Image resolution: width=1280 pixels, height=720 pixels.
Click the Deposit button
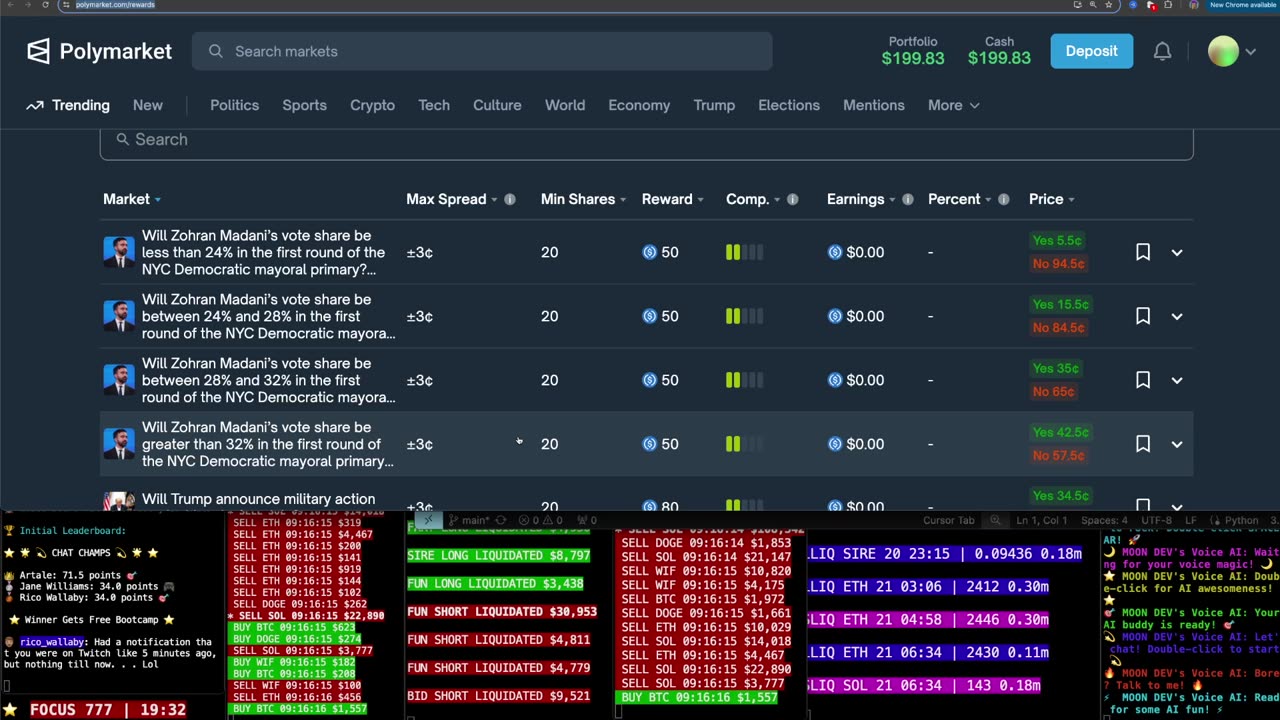[1091, 51]
